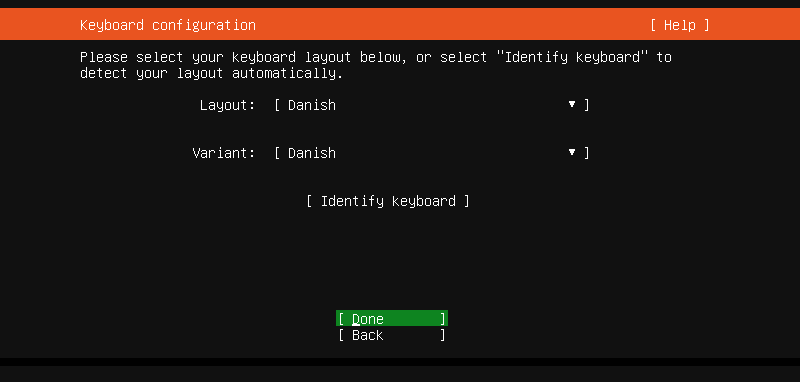The height and width of the screenshot is (382, 800).
Task: Click the Keyboard configuration header title
Action: point(168,25)
